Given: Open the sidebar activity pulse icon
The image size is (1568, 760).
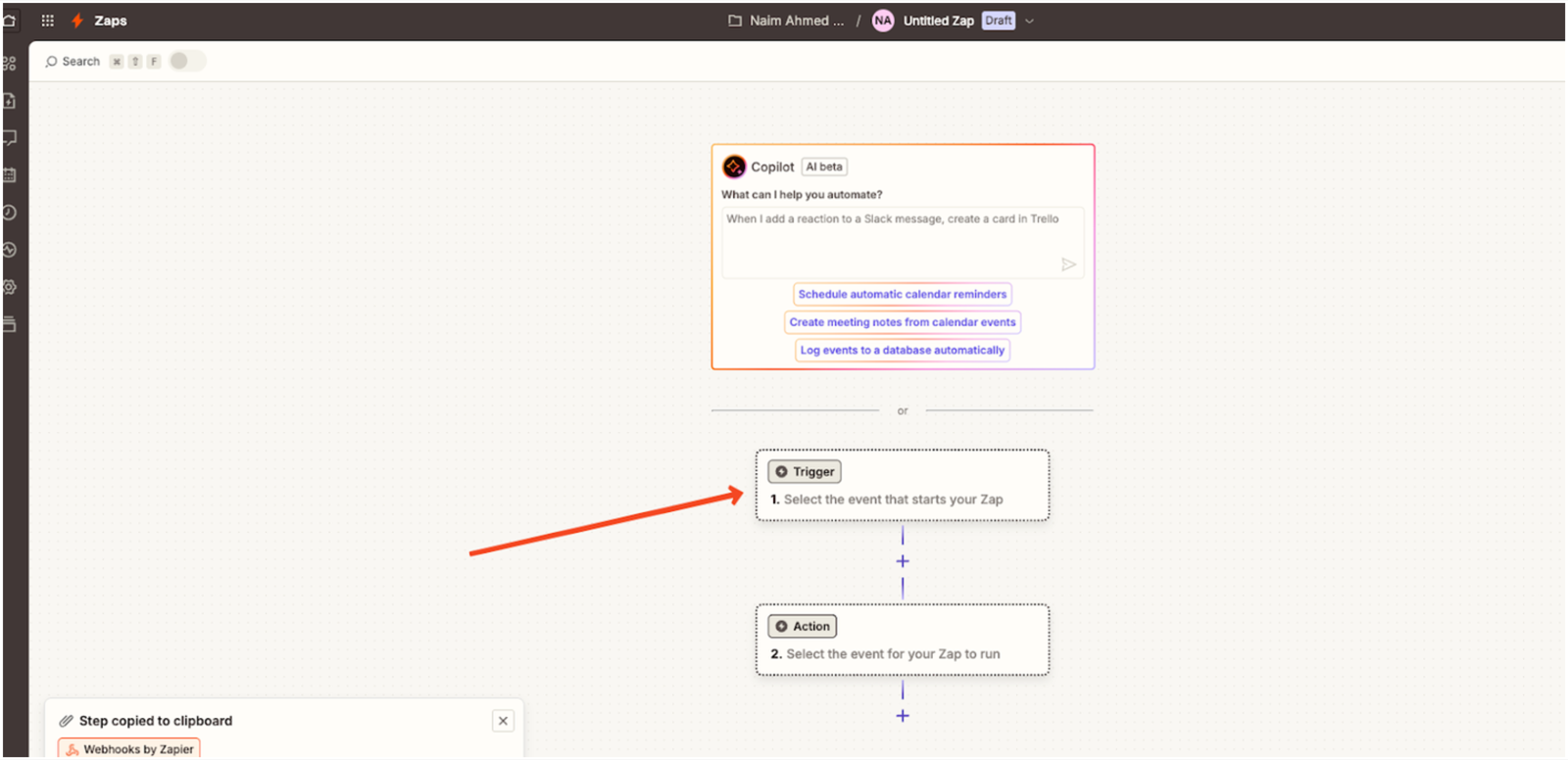Looking at the screenshot, I should (x=10, y=250).
